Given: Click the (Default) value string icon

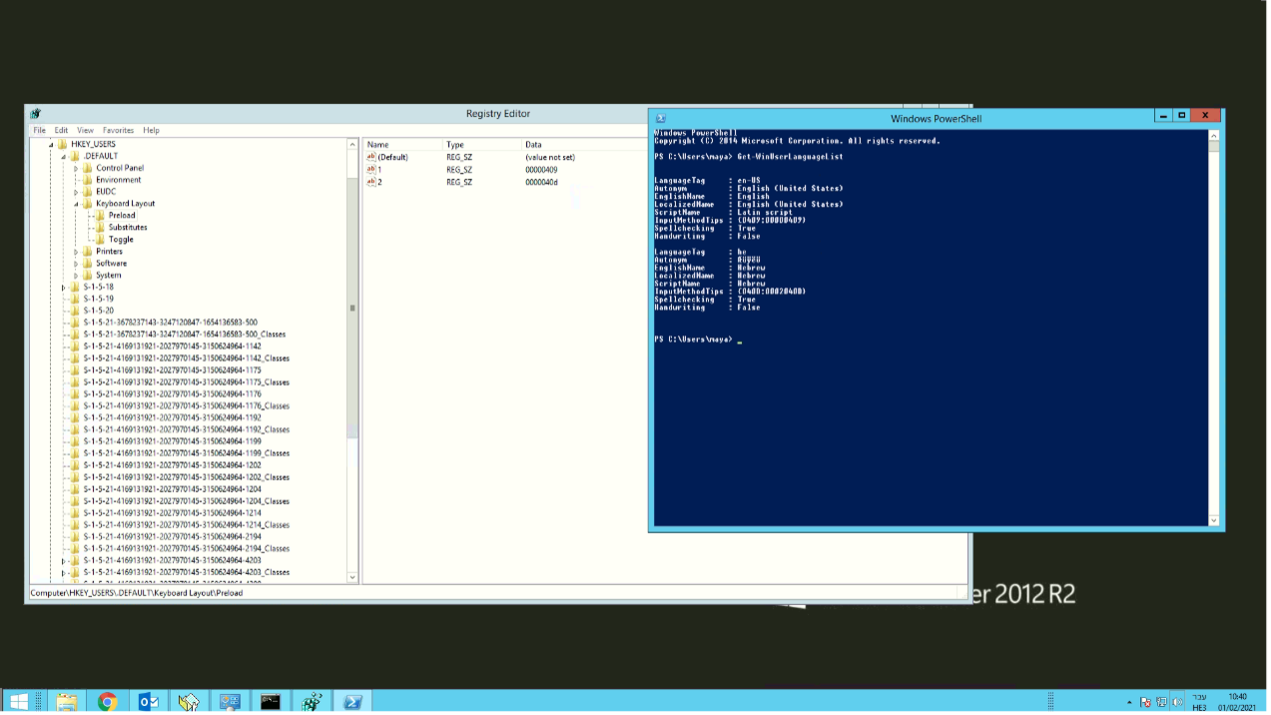Looking at the screenshot, I should pyautogui.click(x=371, y=157).
